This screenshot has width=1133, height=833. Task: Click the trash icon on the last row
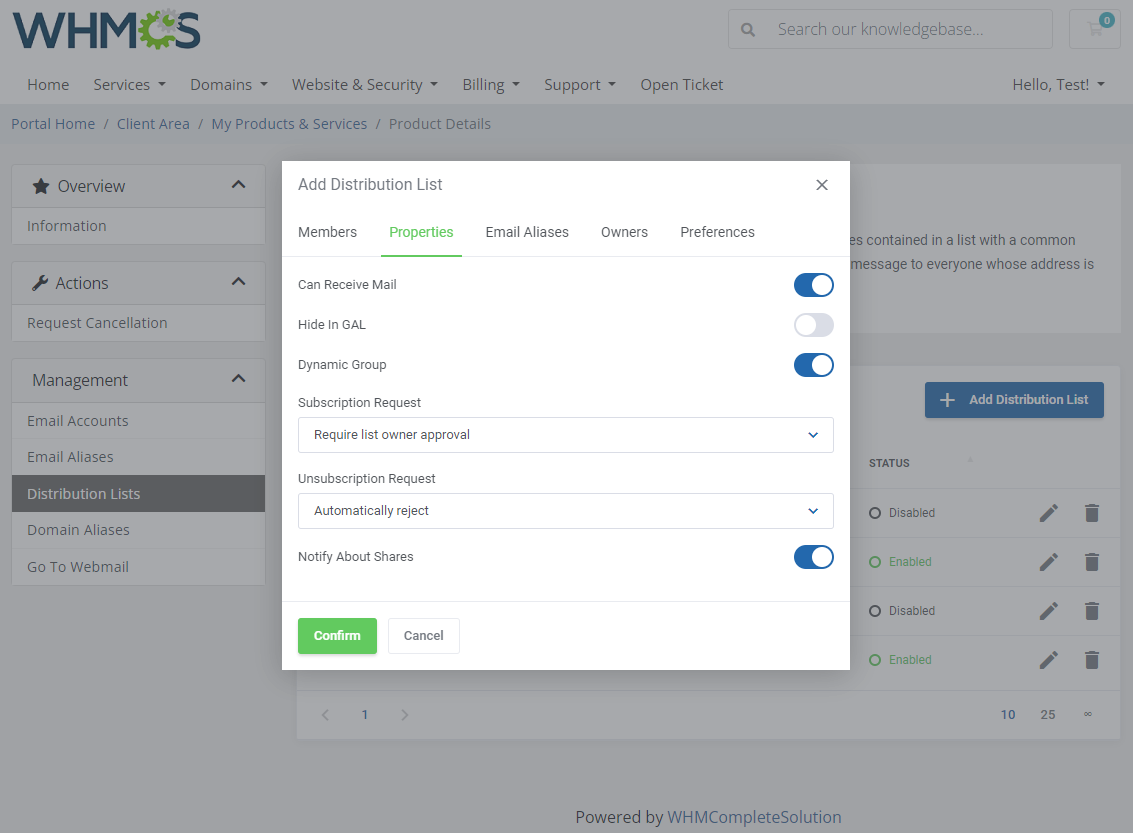pos(1091,660)
